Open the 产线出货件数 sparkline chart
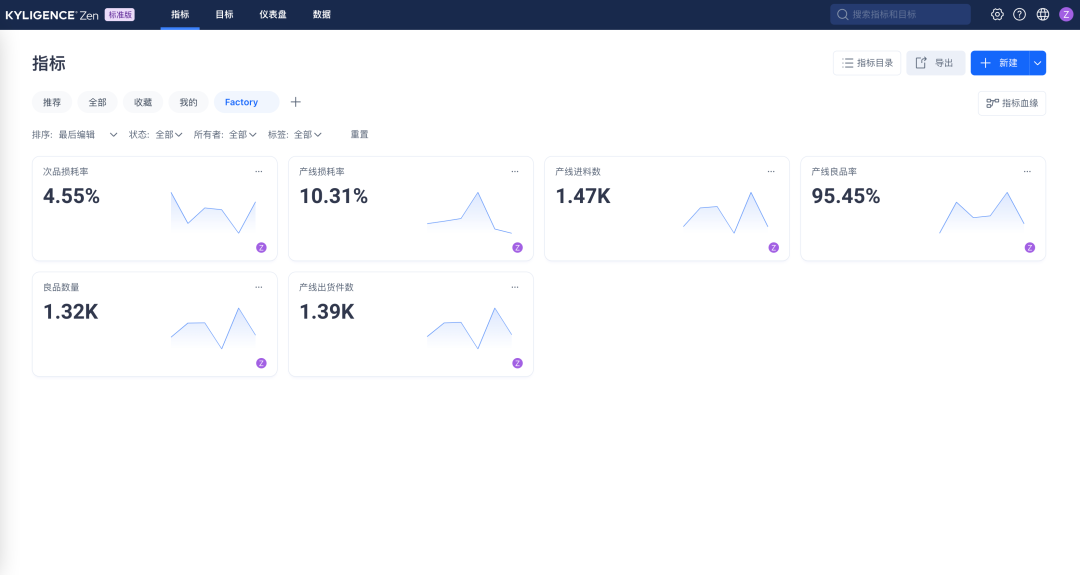 coord(469,328)
